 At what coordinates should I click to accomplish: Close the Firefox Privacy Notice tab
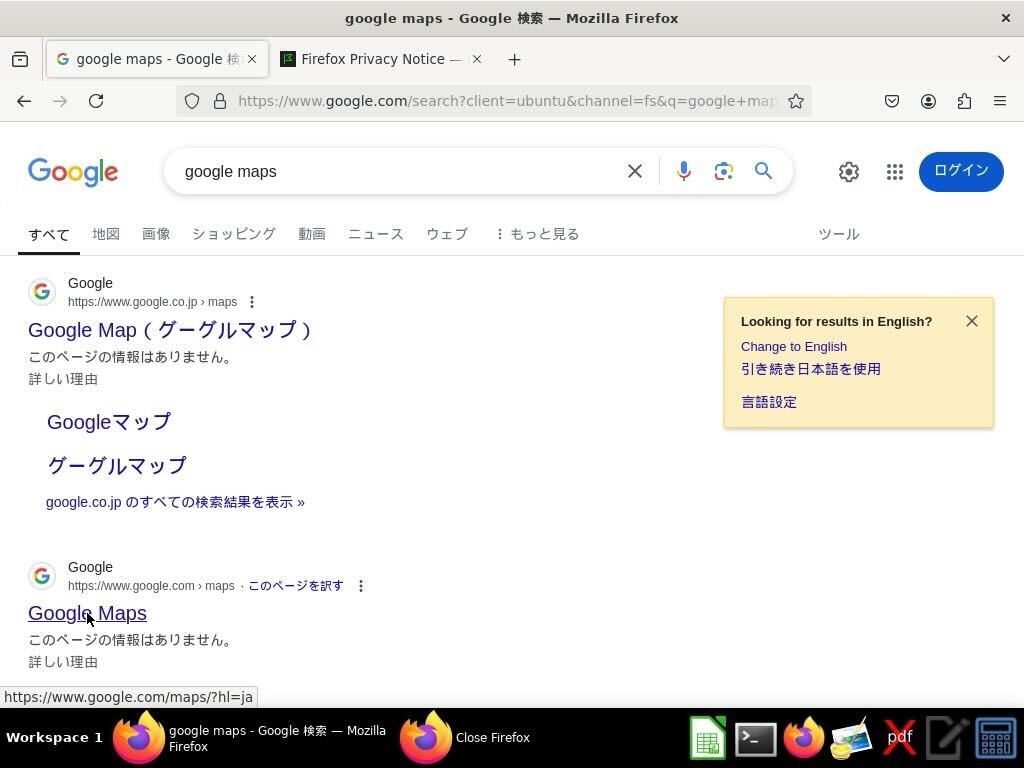point(477,59)
